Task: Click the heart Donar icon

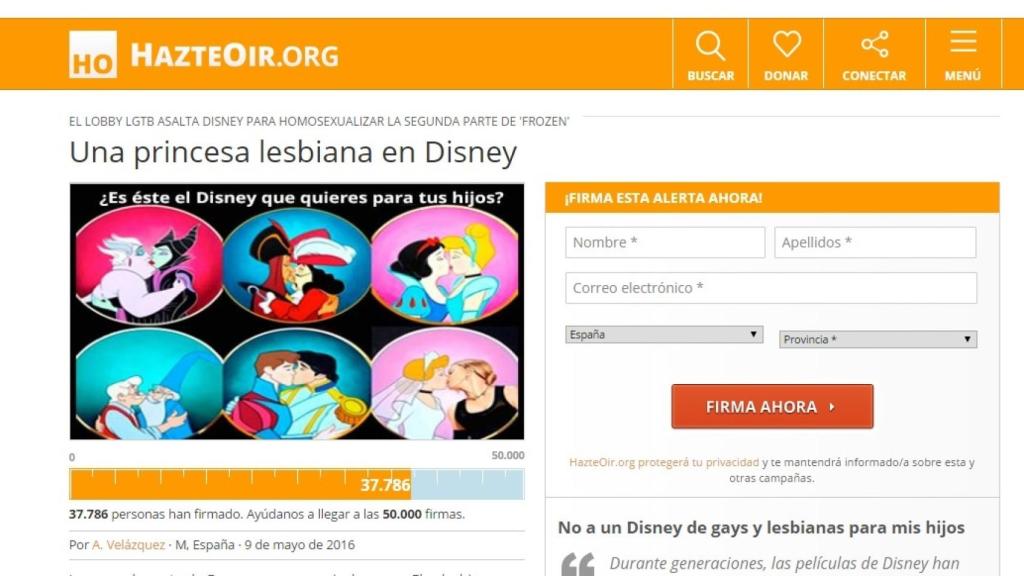Action: (786, 44)
